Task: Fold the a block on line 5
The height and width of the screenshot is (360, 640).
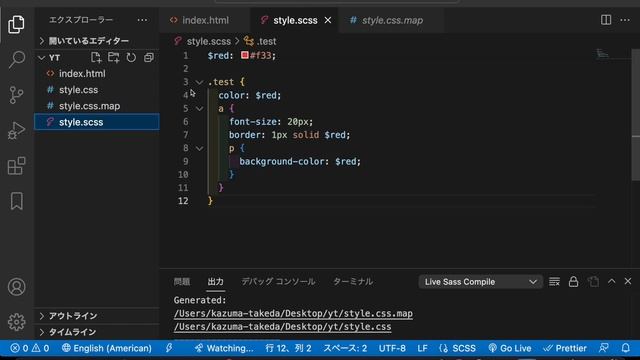Action: coord(199,109)
